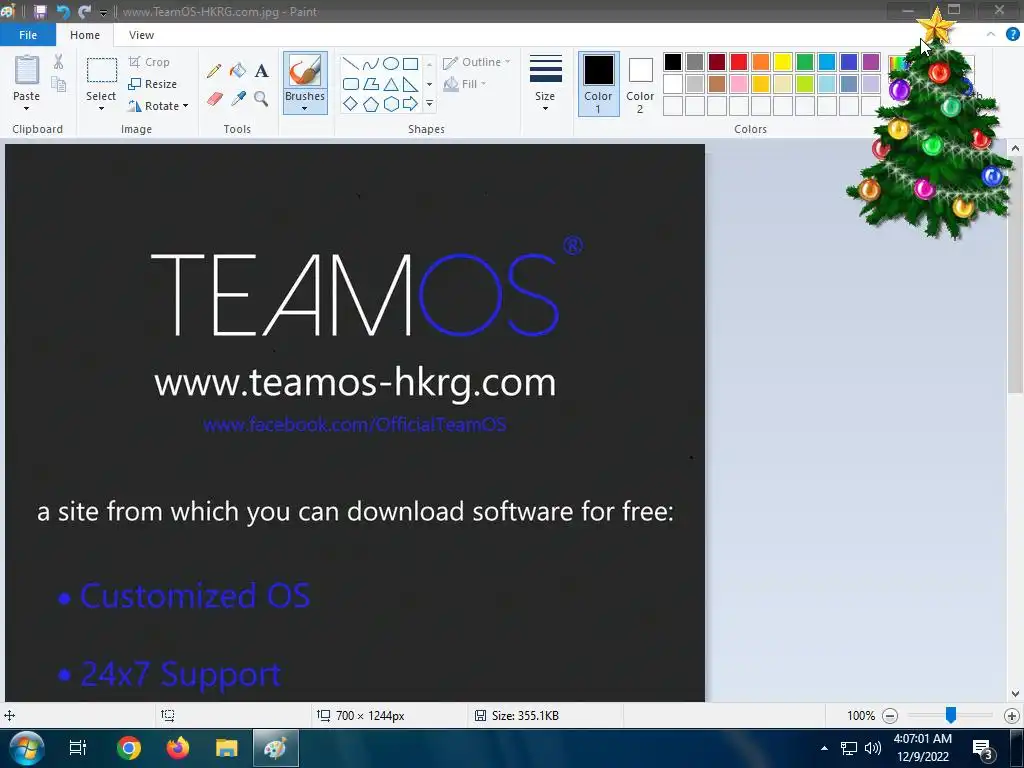Select Color 2 background box
1024x768 pixels.
(640, 84)
